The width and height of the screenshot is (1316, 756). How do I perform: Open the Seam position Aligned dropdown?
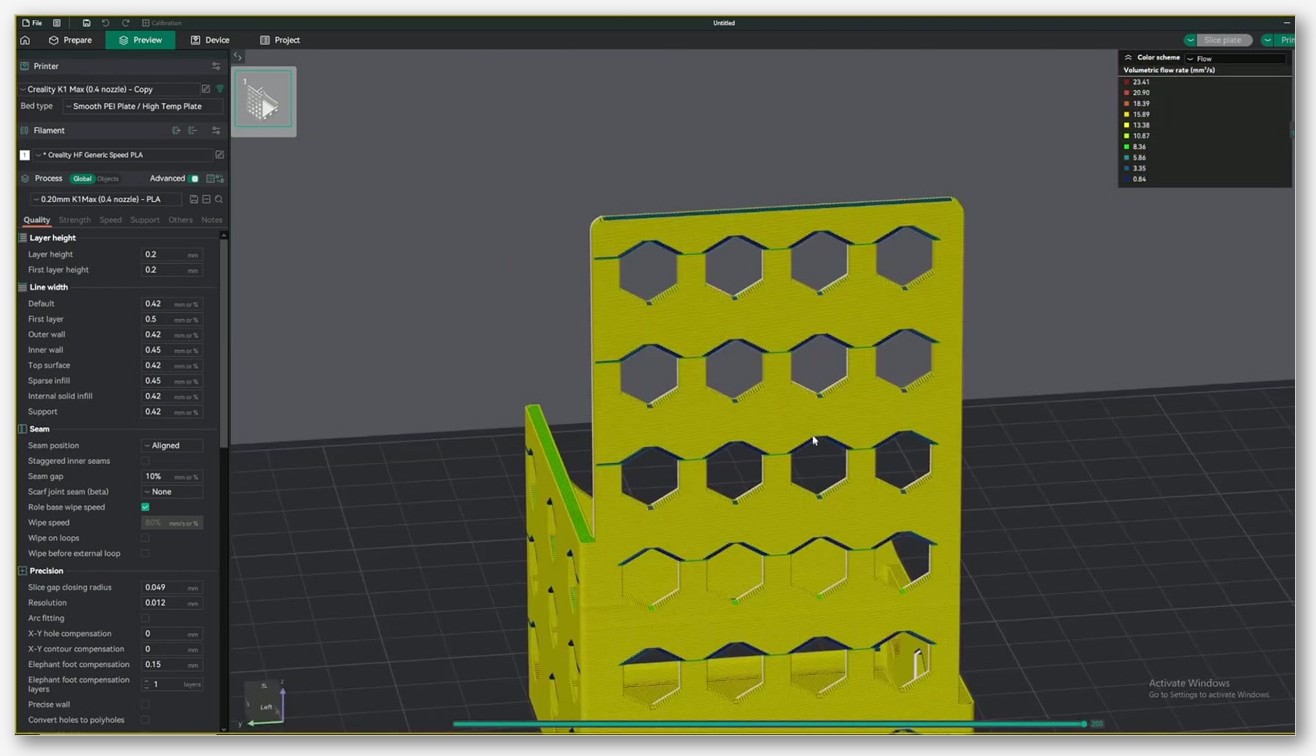click(x=172, y=446)
